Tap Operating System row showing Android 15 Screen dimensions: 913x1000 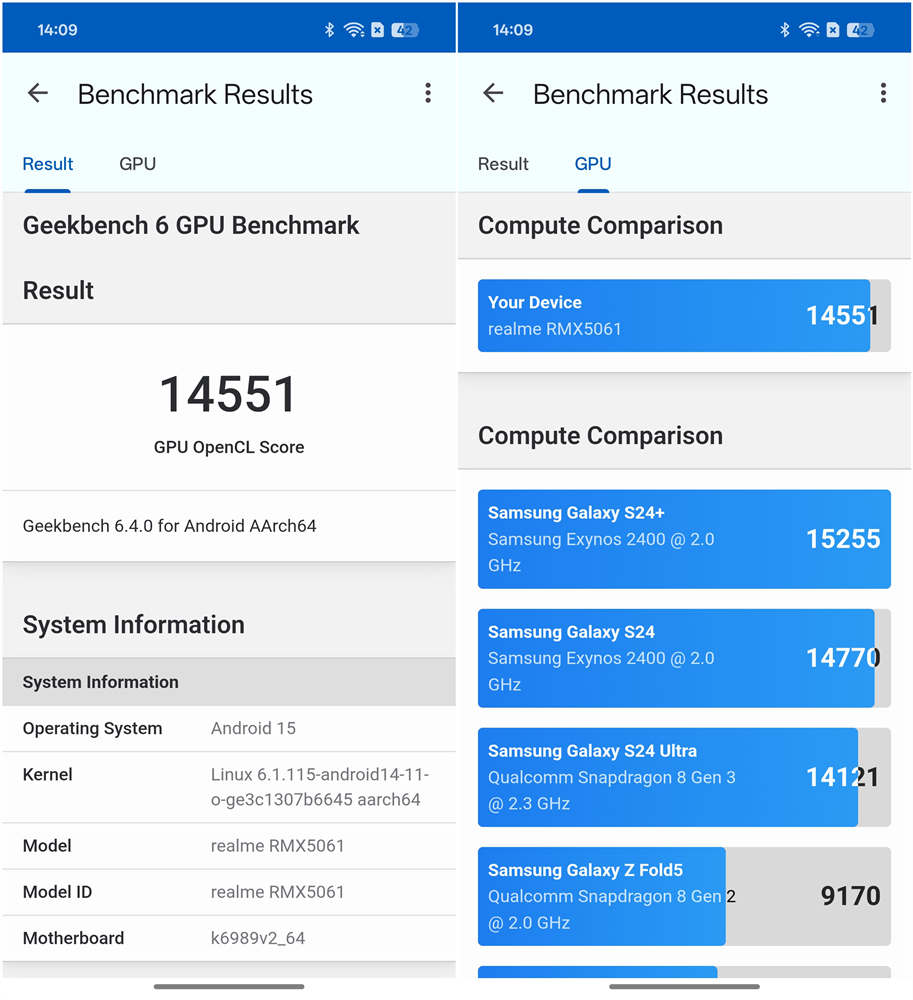coord(229,728)
